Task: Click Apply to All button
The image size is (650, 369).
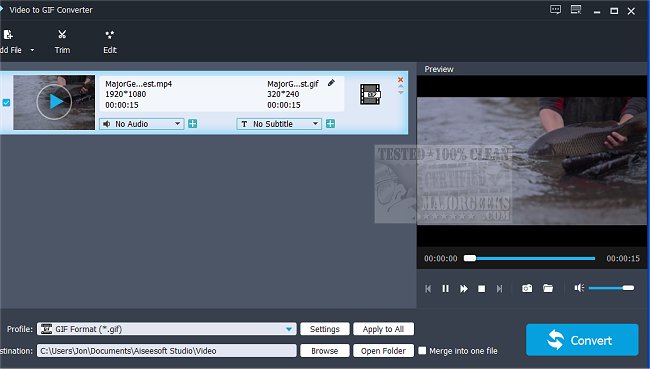Action: 383,329
